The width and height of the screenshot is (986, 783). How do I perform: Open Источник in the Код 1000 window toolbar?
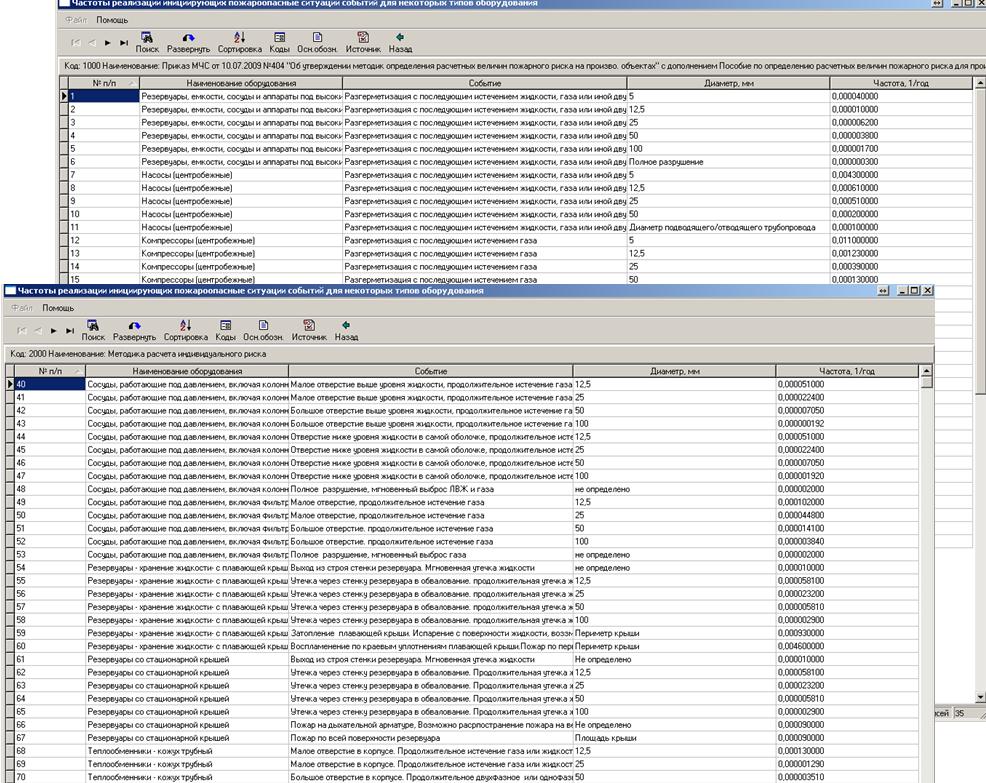(363, 38)
